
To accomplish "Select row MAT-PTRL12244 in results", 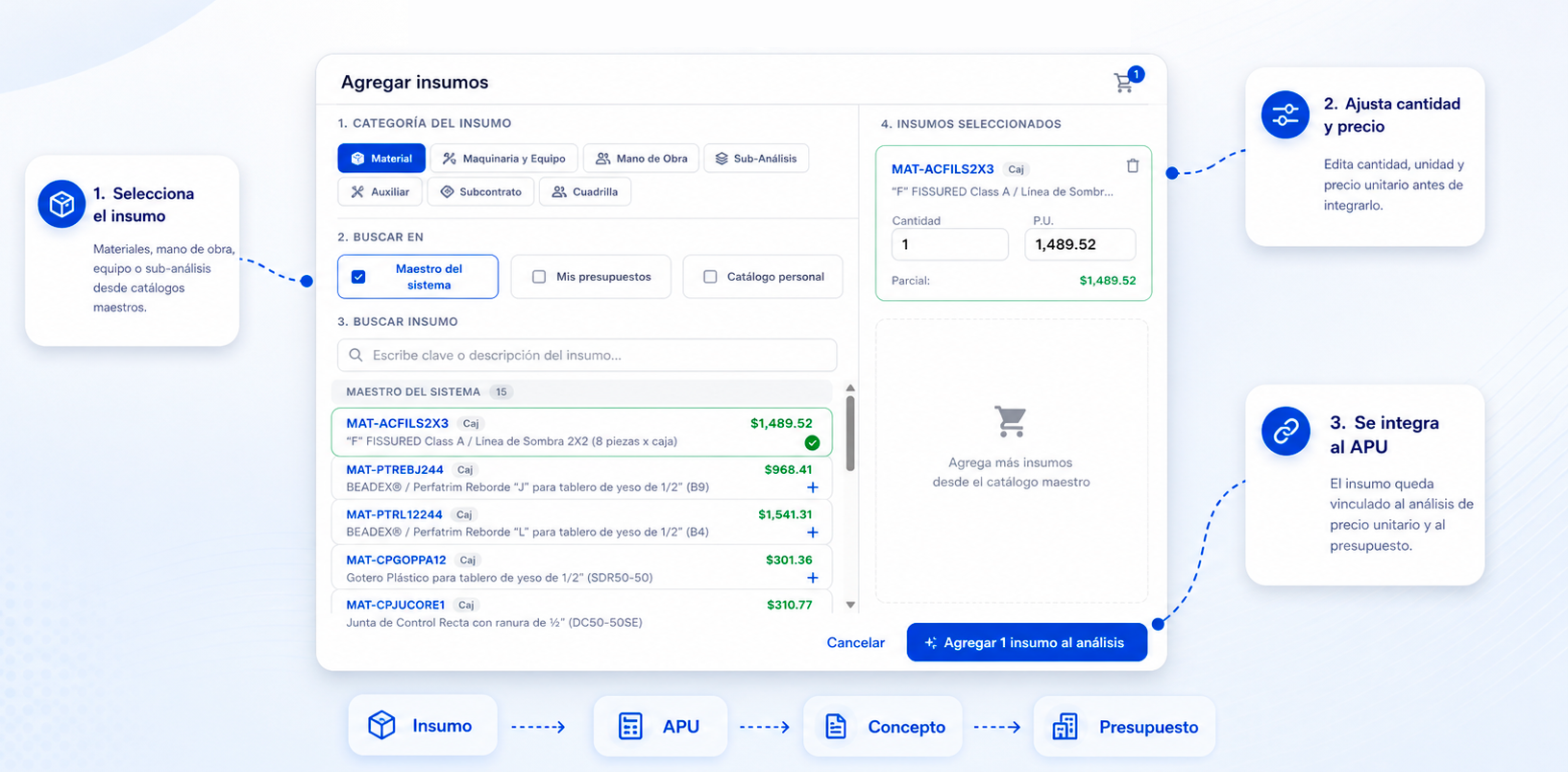I will coord(581,523).
